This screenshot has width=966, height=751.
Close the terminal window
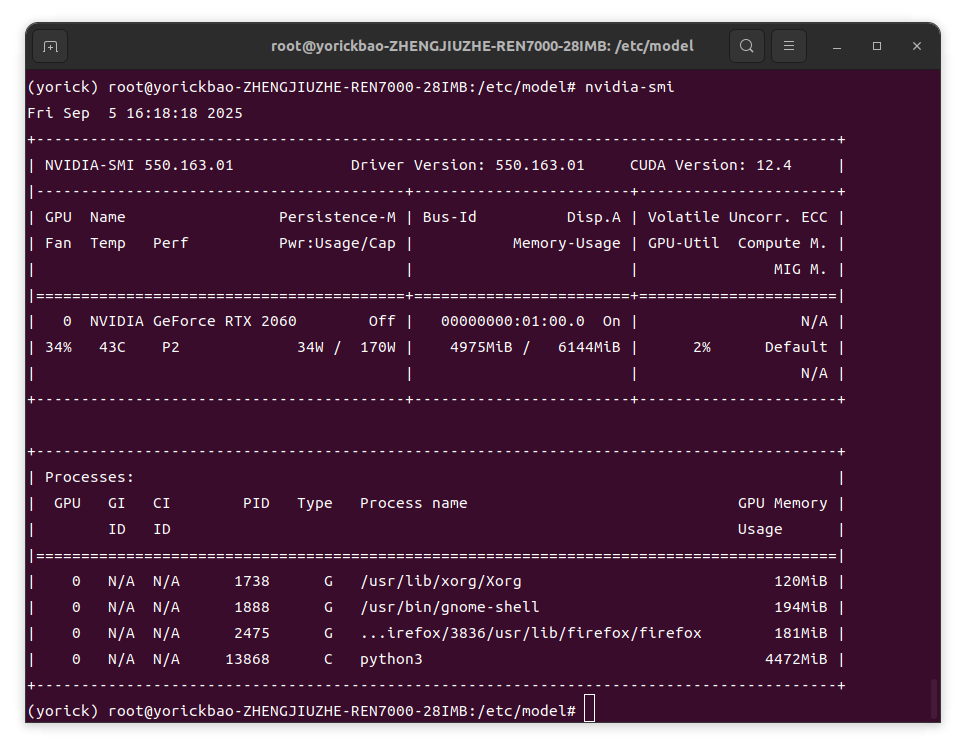pyautogui.click(x=917, y=46)
